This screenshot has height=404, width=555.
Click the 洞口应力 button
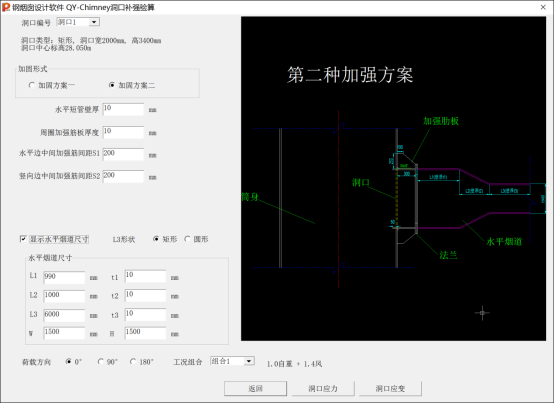pyautogui.click(x=323, y=388)
